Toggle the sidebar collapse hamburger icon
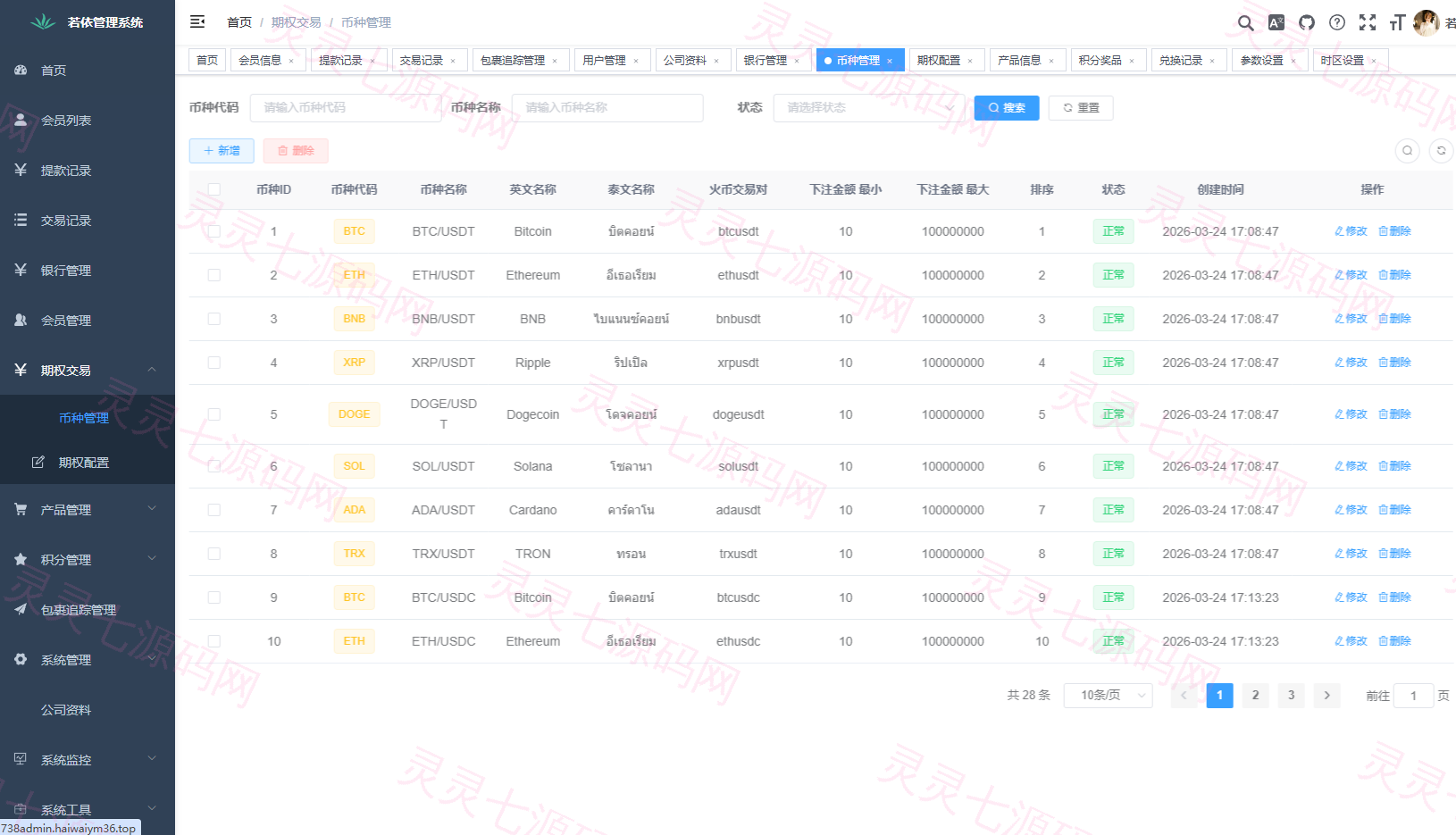The width and height of the screenshot is (1456, 835). [197, 21]
